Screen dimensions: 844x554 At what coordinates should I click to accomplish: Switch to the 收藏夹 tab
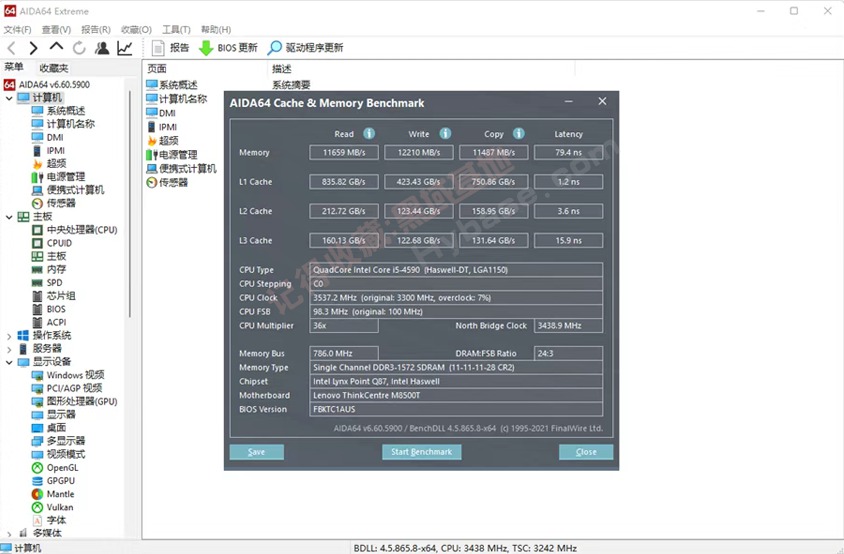(x=54, y=68)
